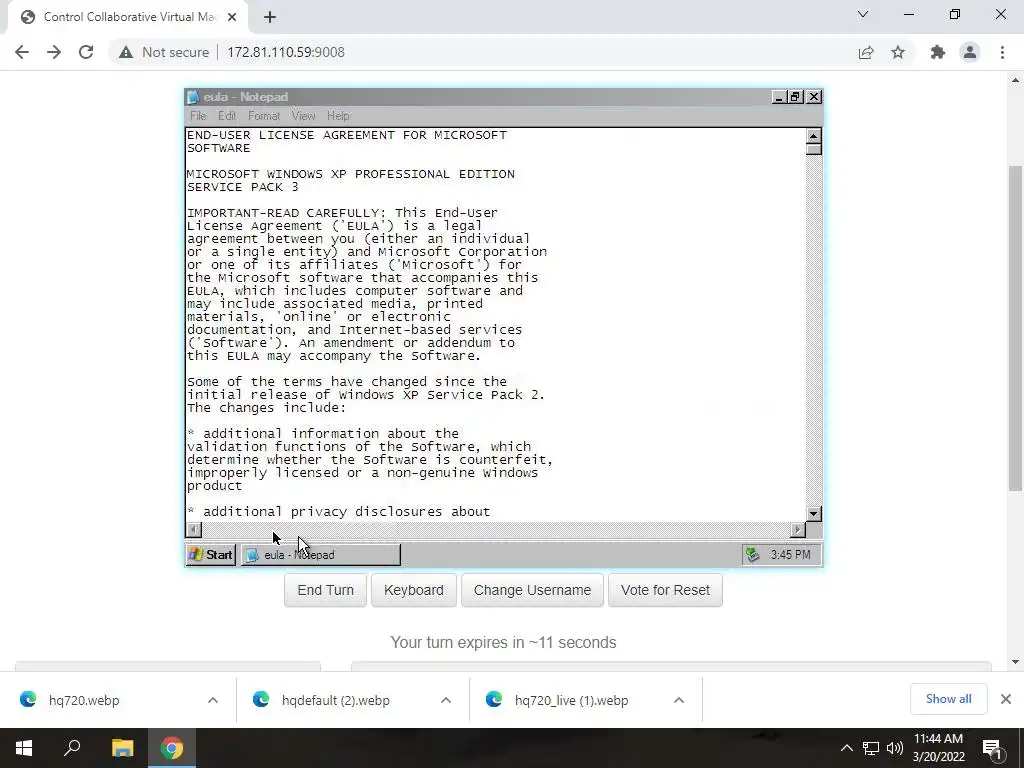This screenshot has width=1024, height=768.
Task: Minimize the eula Notepad window
Action: 778,97
